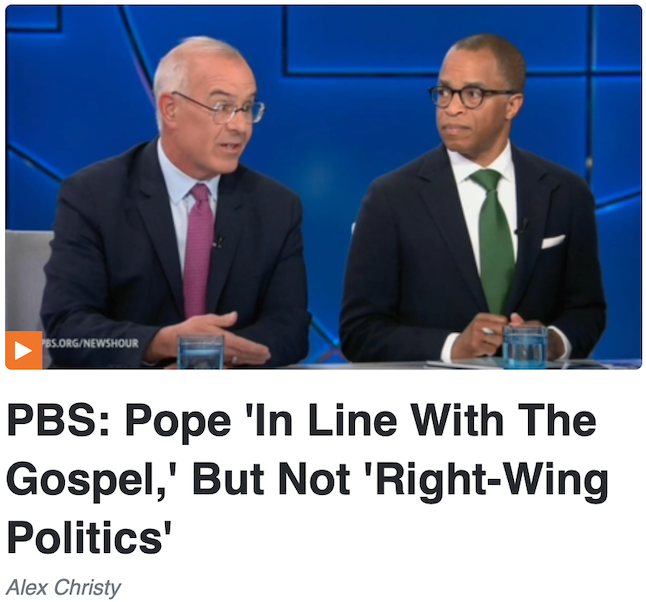Click the PBS.ORG/NEWSHOUR watermark text
This screenshot has height=602, width=646.
[90, 343]
